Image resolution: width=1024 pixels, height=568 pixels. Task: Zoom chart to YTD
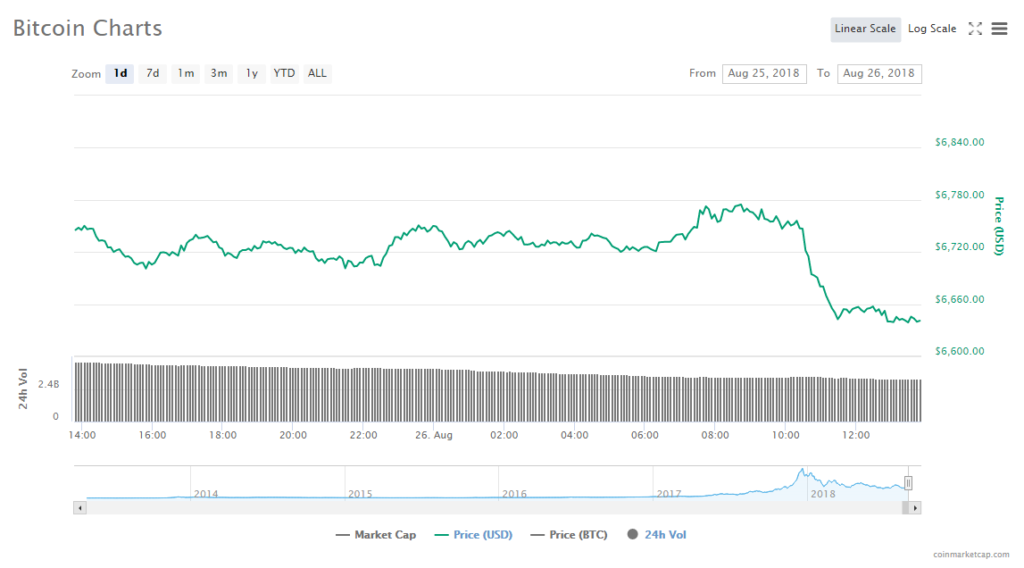coord(285,73)
